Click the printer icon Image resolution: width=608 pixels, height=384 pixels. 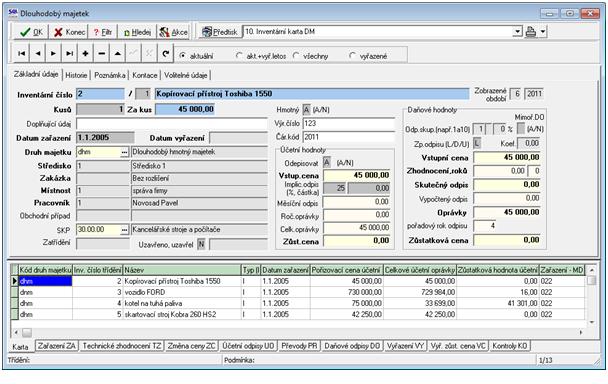pyautogui.click(x=530, y=32)
